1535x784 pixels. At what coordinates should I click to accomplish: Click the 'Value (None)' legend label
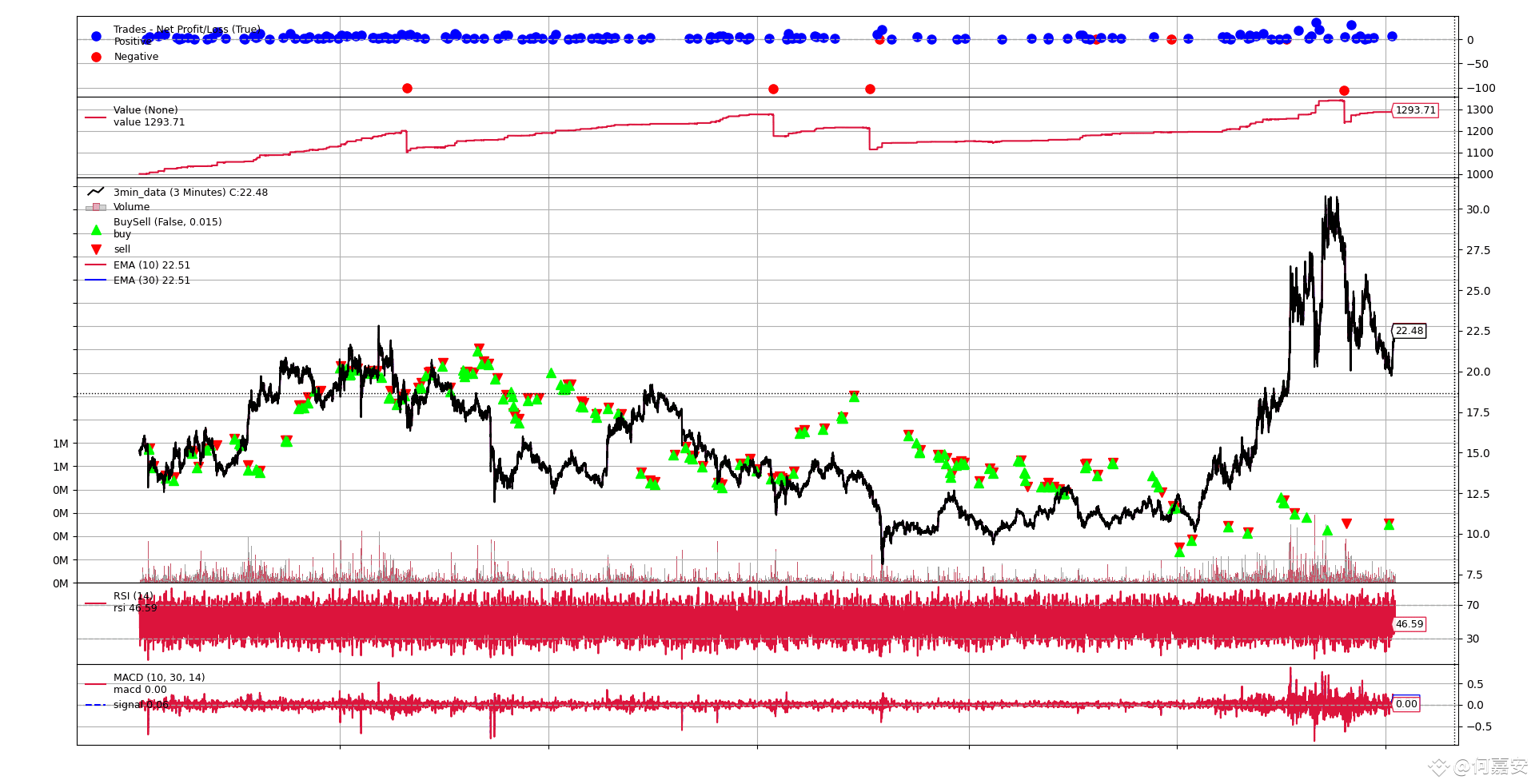click(146, 110)
